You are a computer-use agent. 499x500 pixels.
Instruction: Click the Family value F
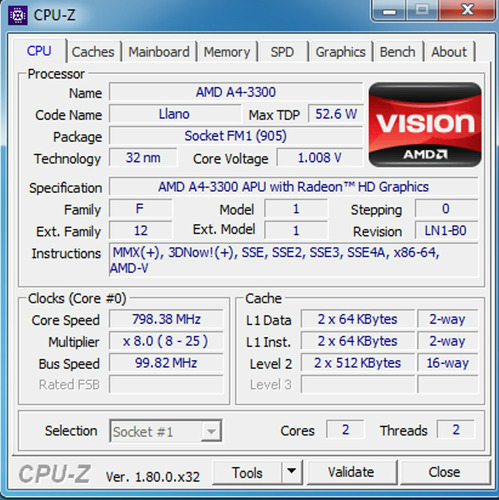140,209
